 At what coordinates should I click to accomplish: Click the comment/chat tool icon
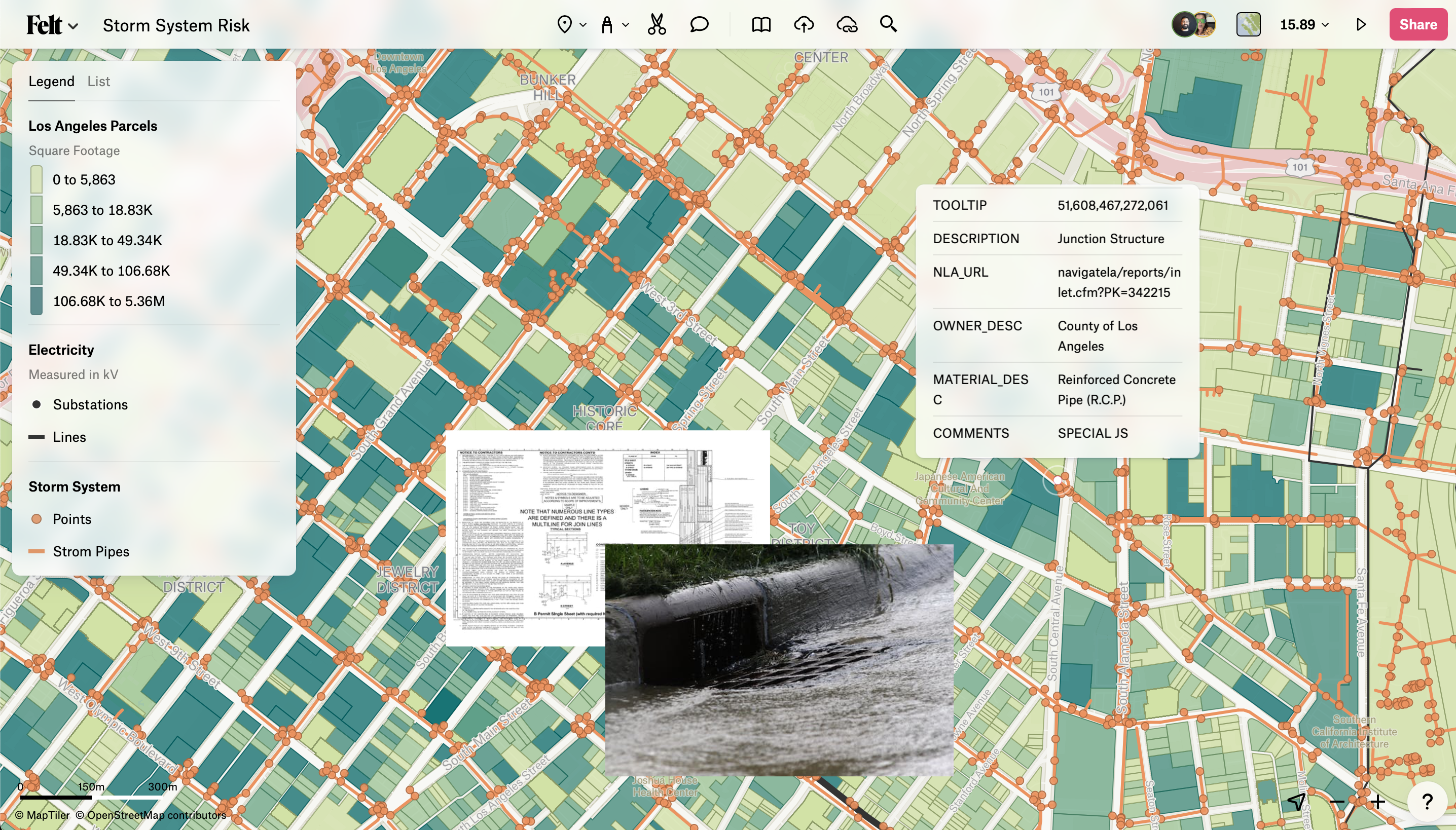(x=697, y=24)
